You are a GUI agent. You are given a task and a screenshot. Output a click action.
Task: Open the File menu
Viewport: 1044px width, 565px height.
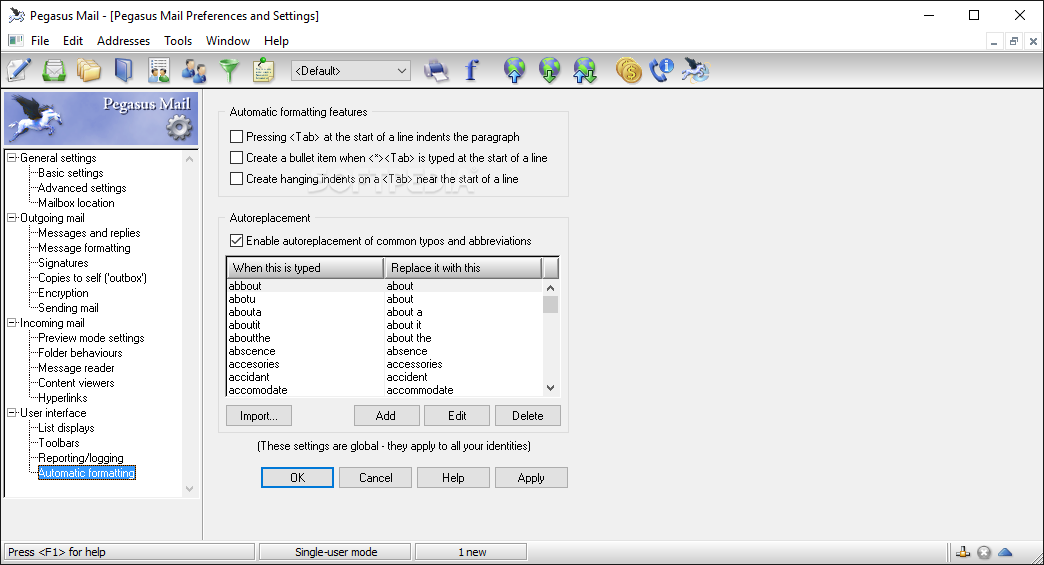40,41
